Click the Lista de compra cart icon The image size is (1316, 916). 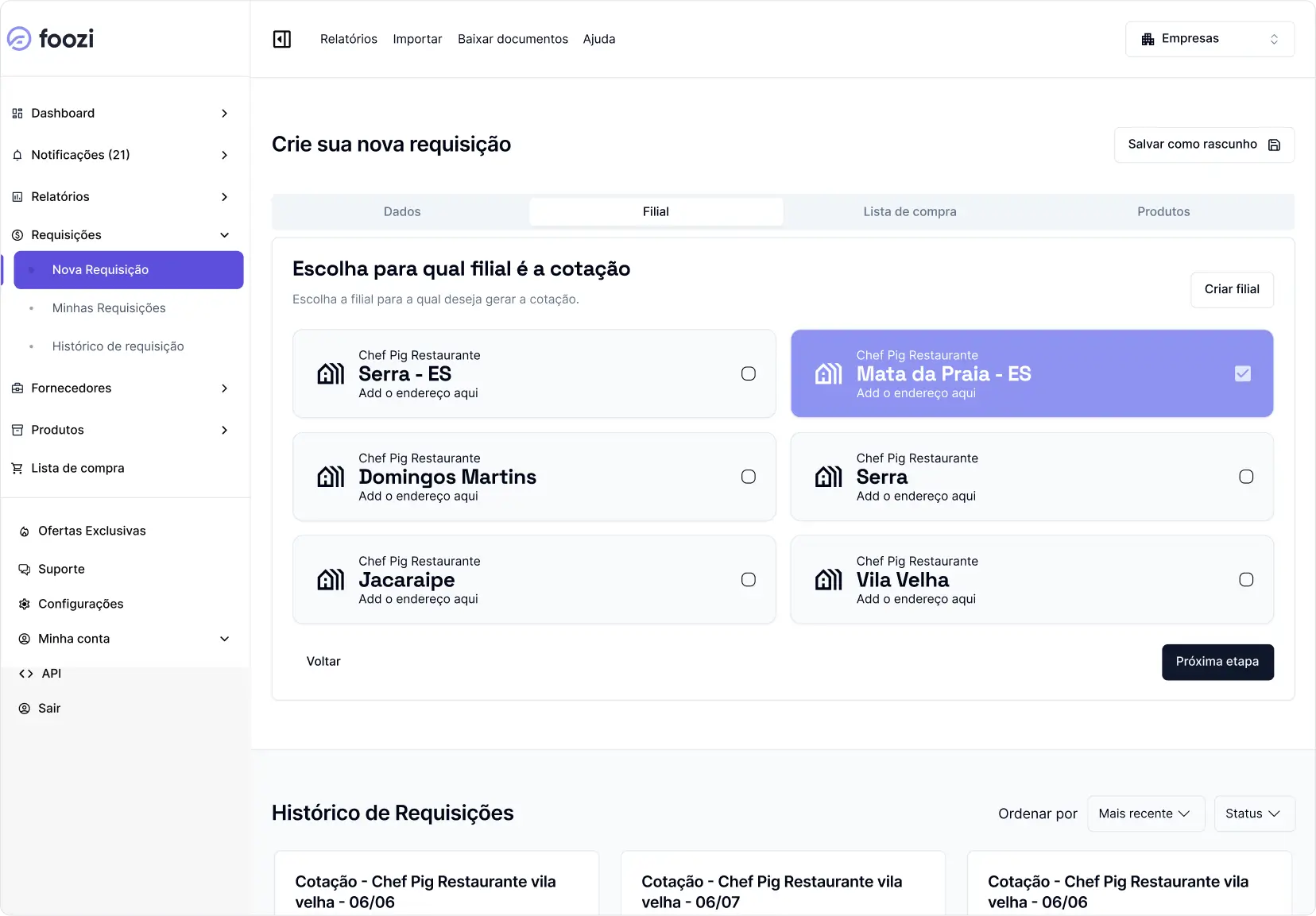(17, 468)
